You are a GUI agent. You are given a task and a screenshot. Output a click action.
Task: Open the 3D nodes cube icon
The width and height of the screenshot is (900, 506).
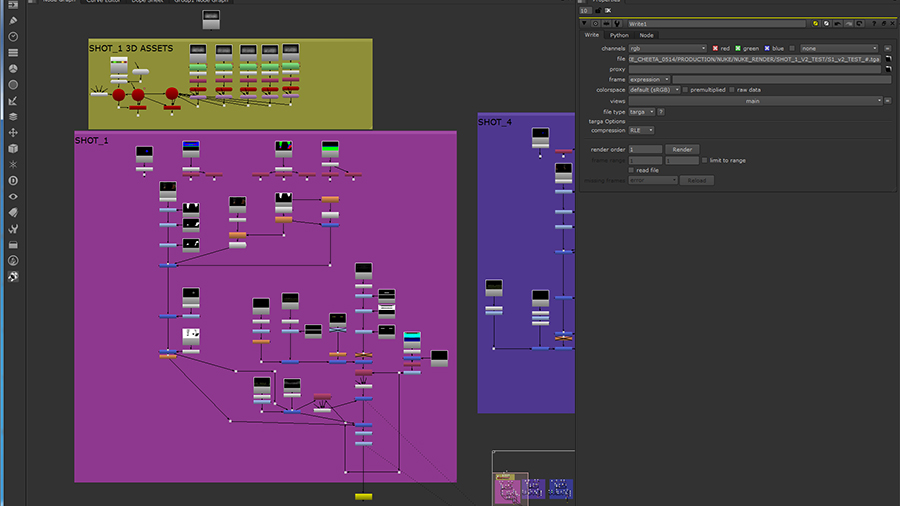14,148
